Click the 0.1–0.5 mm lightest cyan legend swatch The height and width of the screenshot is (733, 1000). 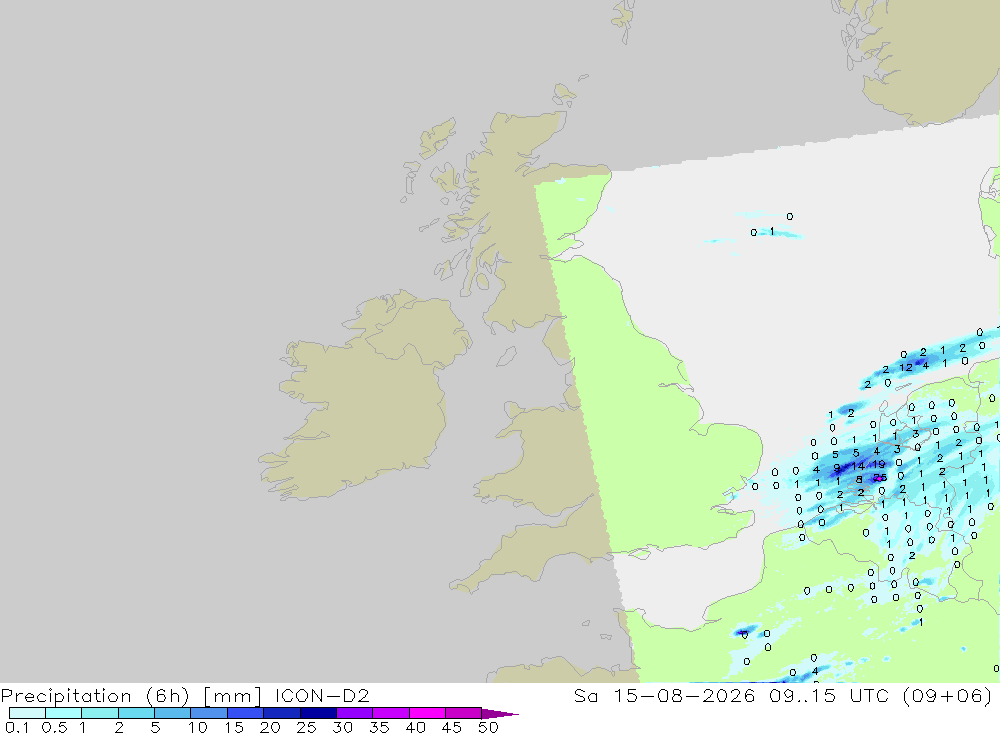pyautogui.click(x=27, y=713)
